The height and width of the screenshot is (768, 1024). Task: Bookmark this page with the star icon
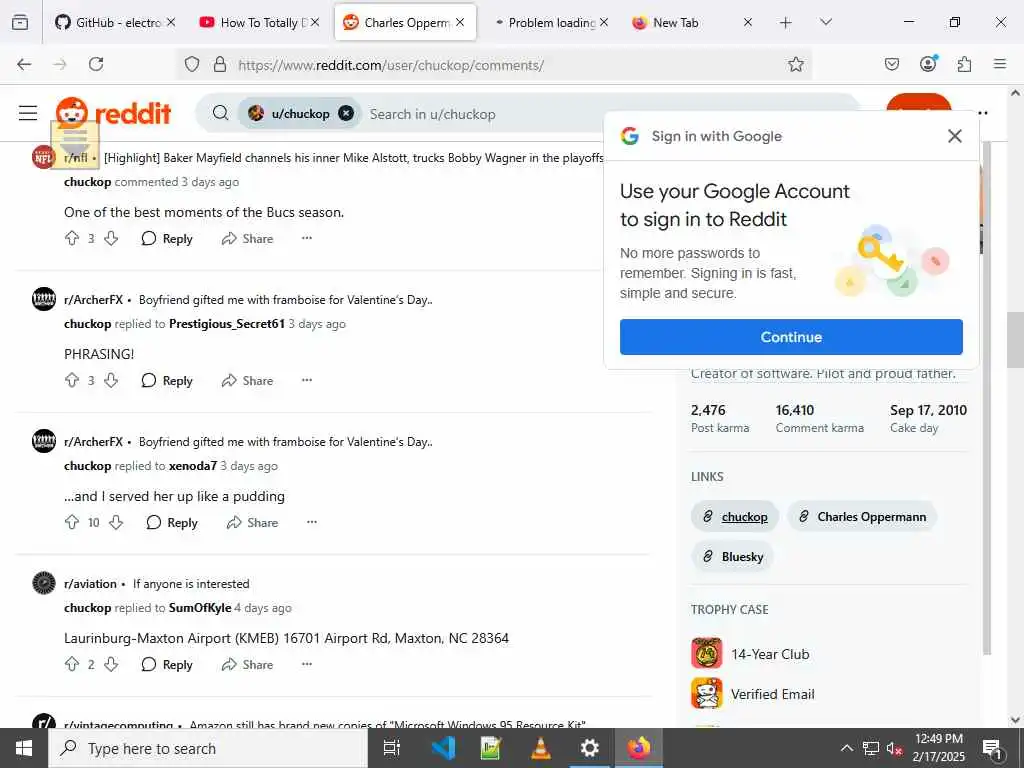click(x=795, y=64)
